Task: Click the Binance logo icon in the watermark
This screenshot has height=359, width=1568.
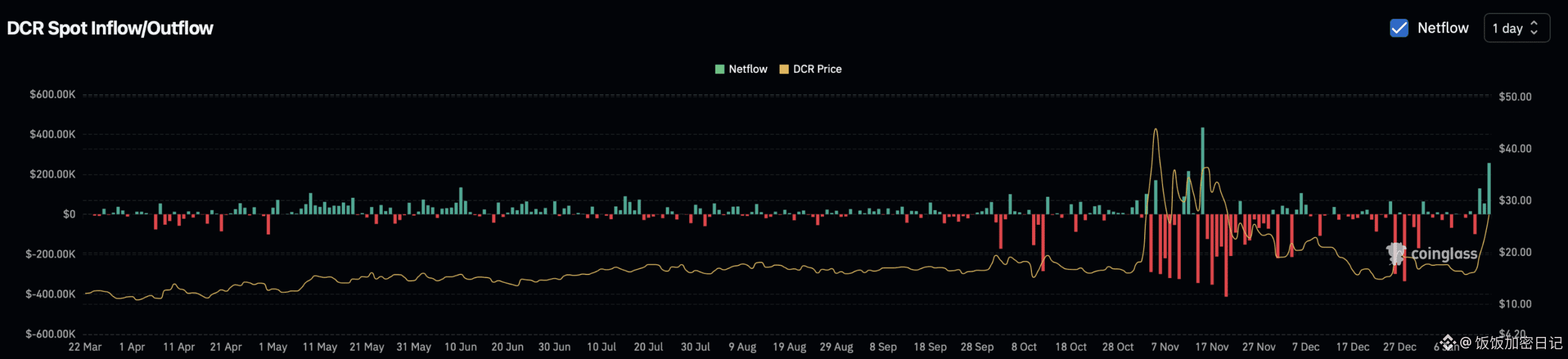Action: pyautogui.click(x=1448, y=342)
